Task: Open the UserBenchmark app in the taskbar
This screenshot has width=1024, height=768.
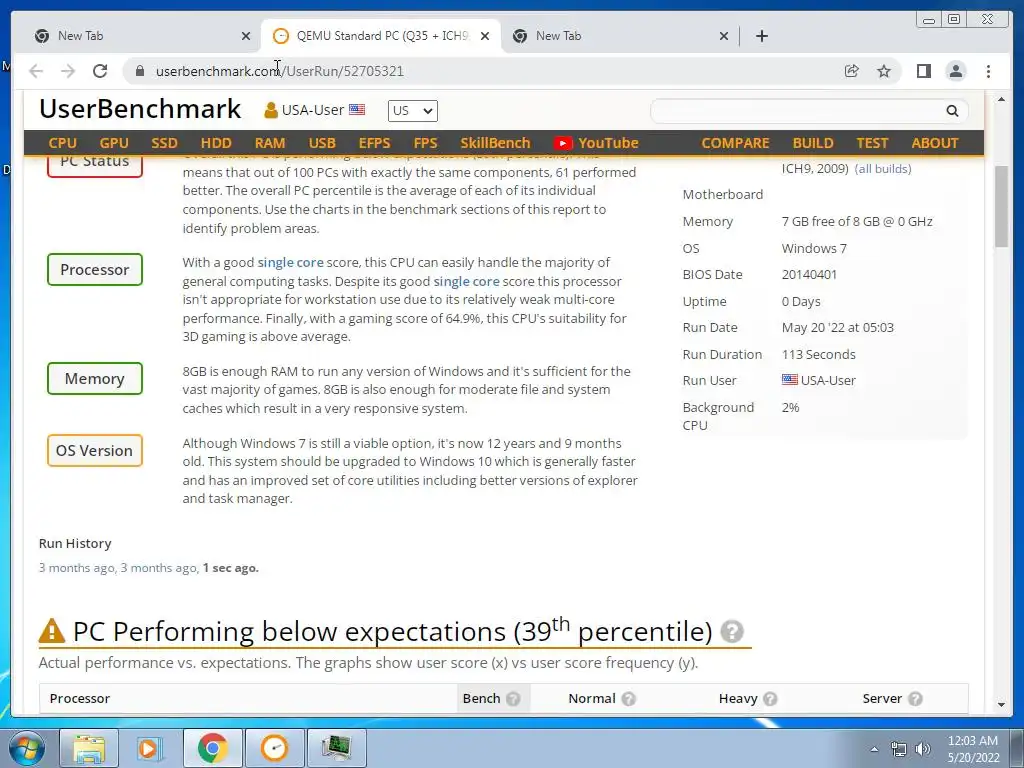Action: click(274, 748)
